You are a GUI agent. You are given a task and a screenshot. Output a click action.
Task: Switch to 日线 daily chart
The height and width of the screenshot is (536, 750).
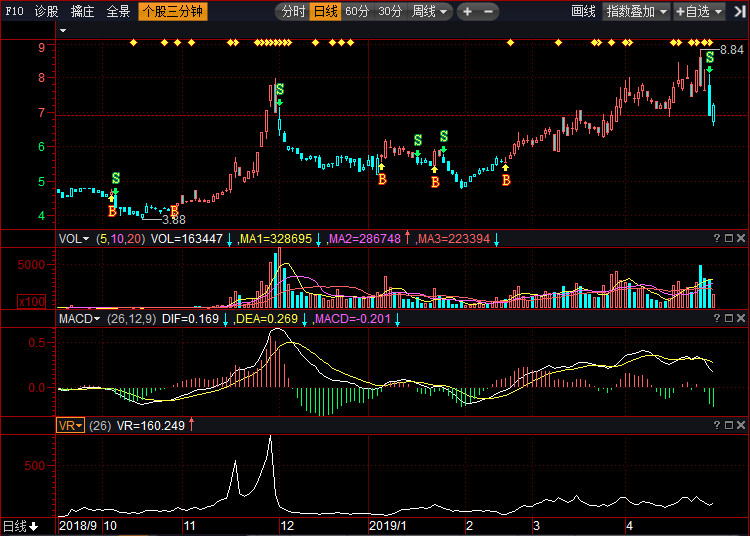(325, 11)
